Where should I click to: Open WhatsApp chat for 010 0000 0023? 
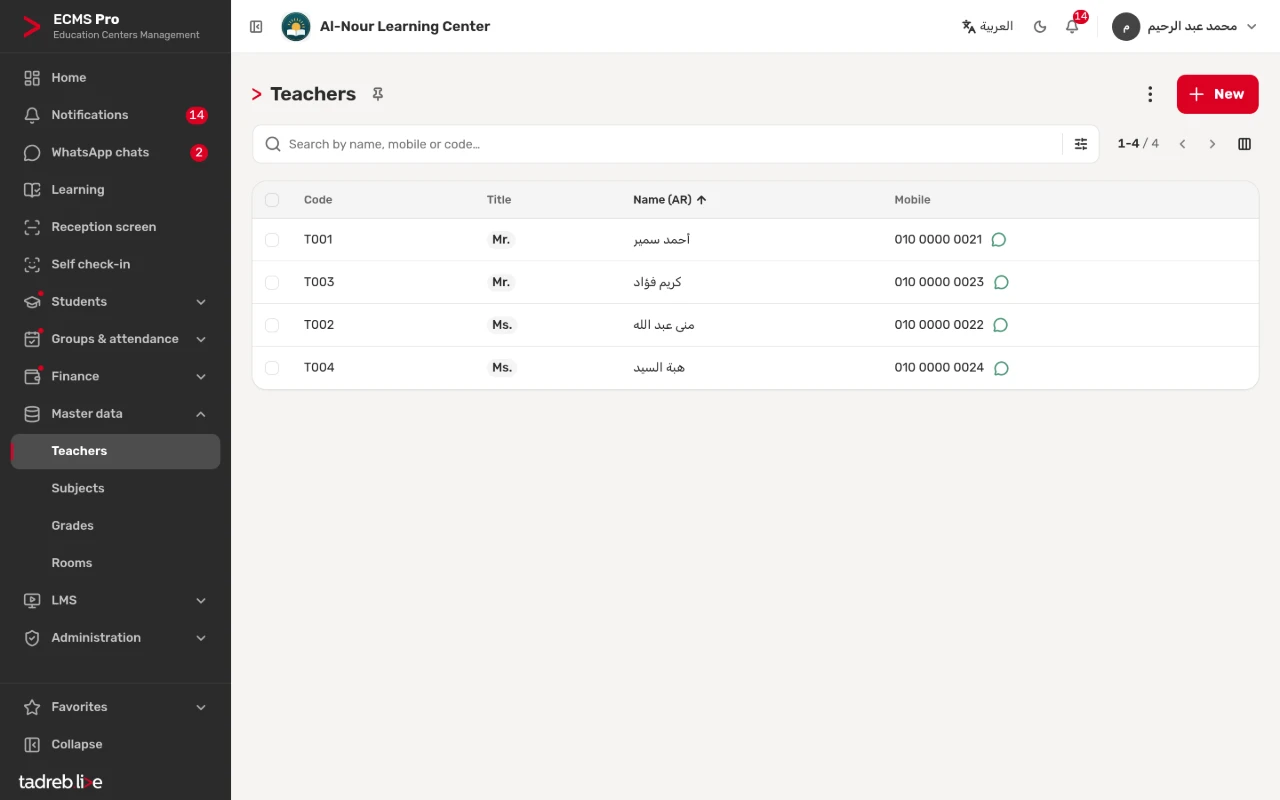(1001, 283)
